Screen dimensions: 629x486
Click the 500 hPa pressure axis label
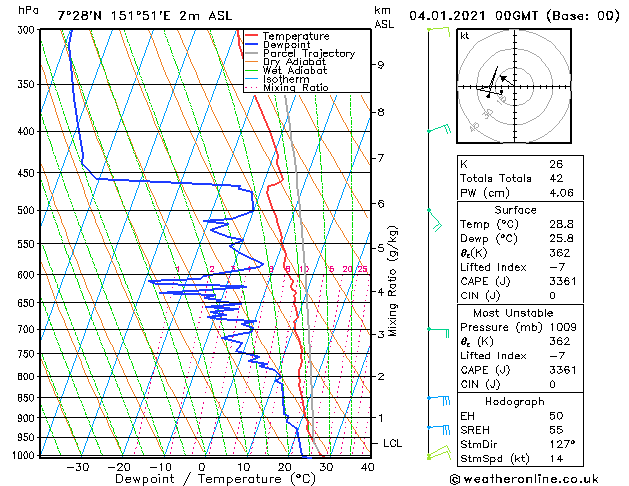(x=28, y=211)
